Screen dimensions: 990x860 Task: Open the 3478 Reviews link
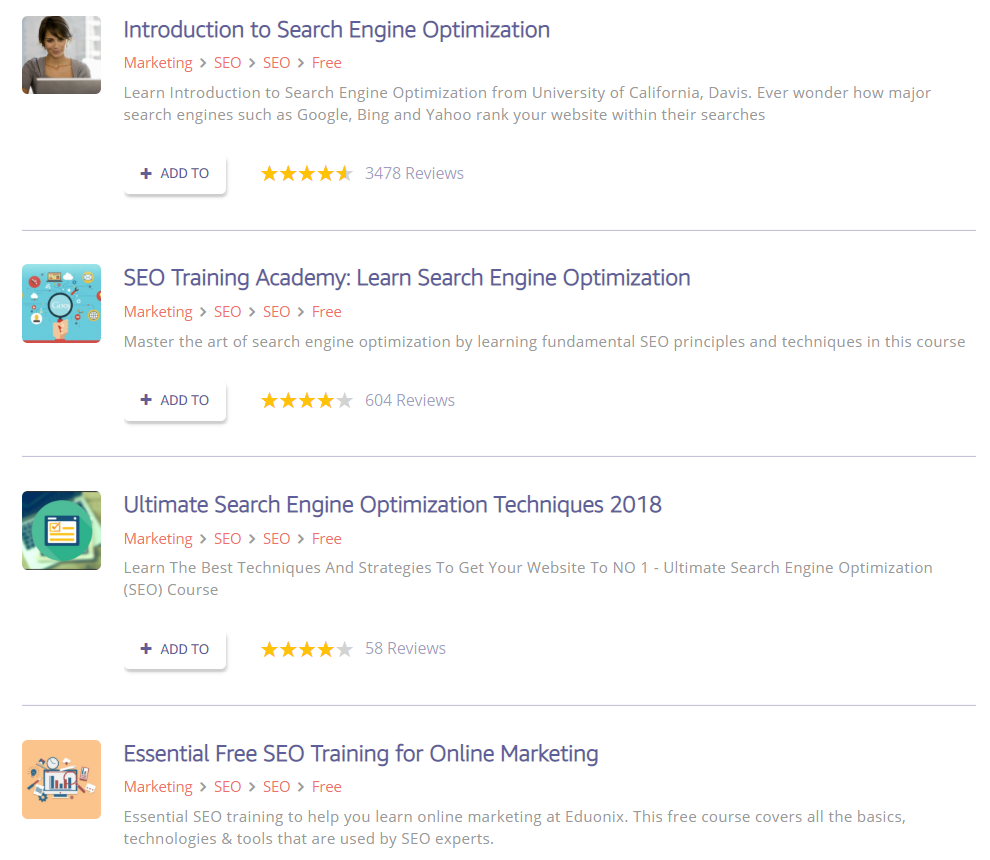pyautogui.click(x=414, y=173)
